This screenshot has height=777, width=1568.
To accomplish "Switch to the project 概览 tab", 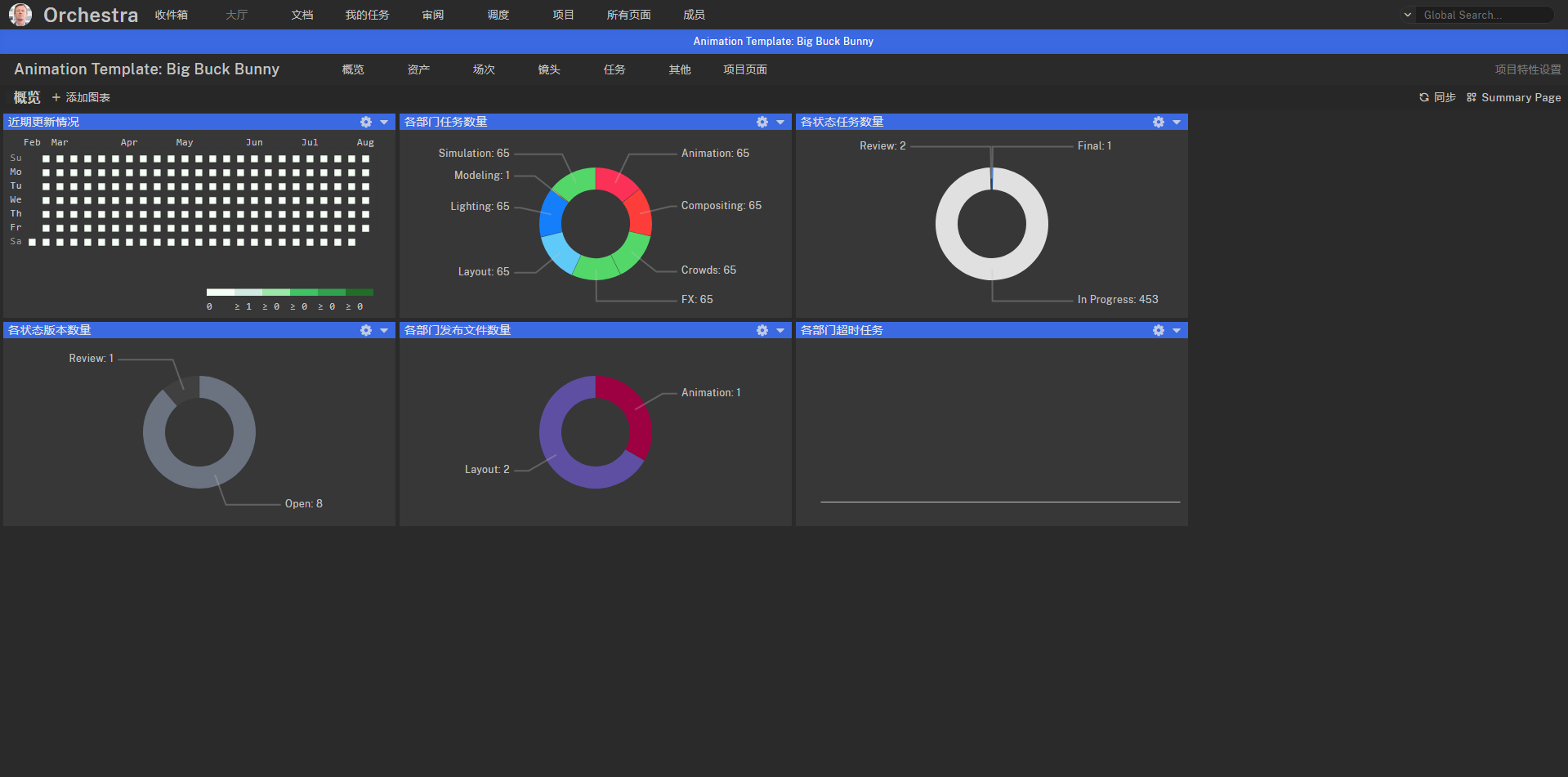I will (353, 69).
